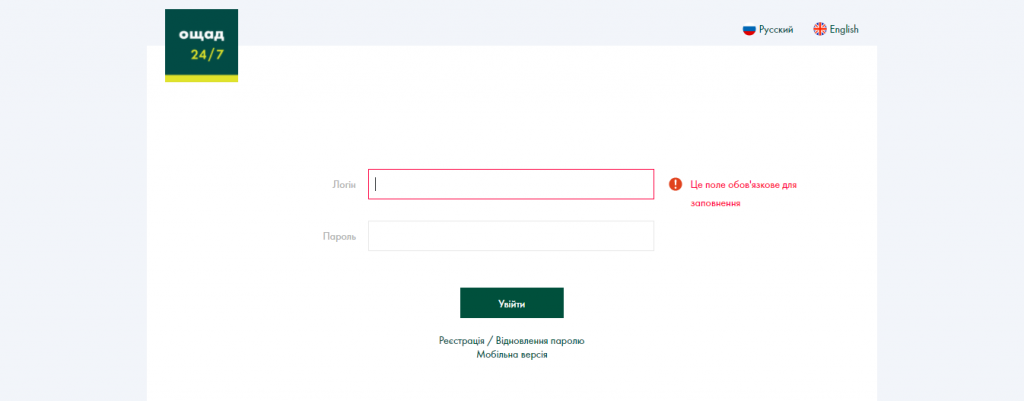This screenshot has height=401, width=1024.
Task: Click the 24/7 text in the logo
Action: coord(207,55)
